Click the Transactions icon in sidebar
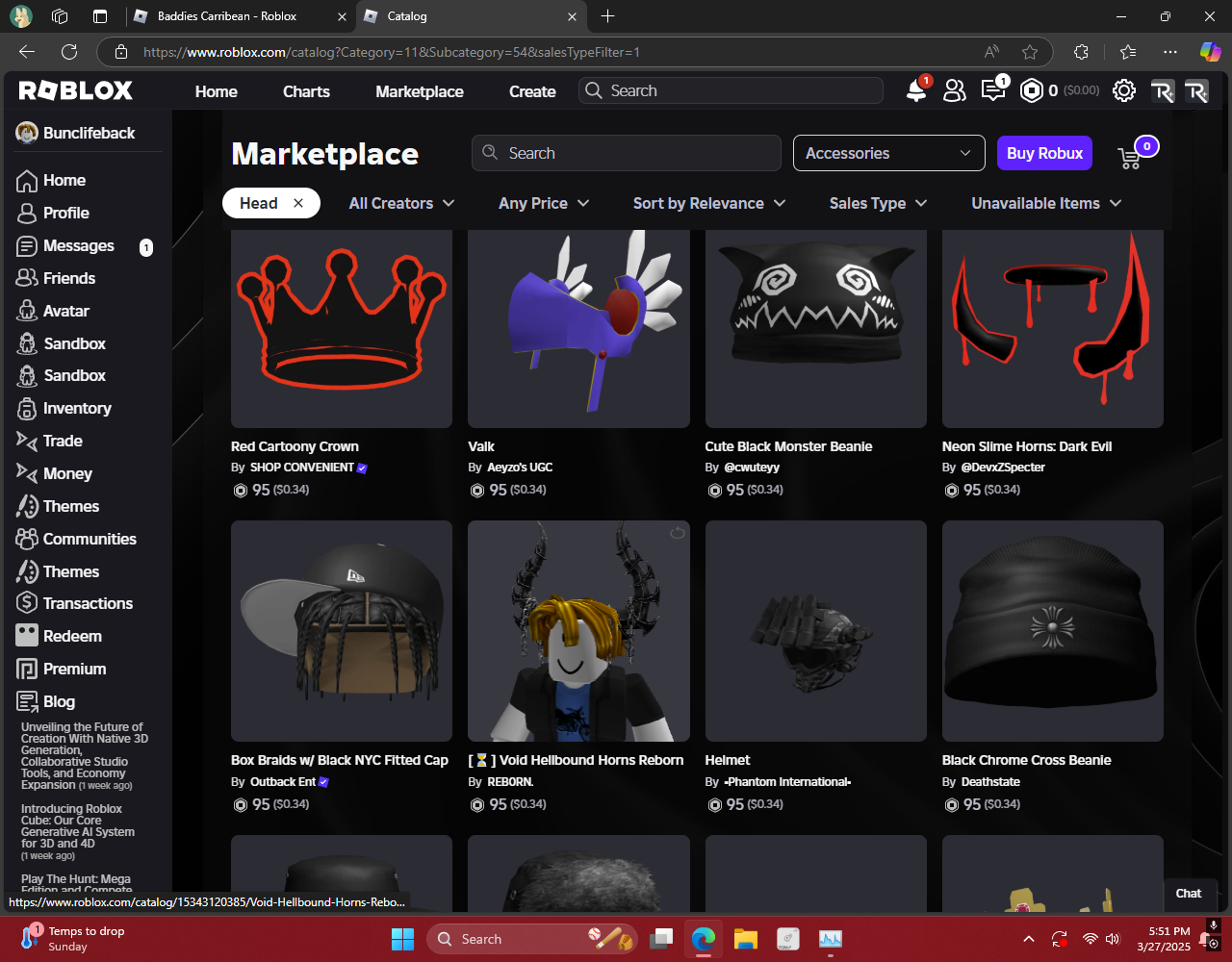The height and width of the screenshot is (962, 1232). pyautogui.click(x=27, y=603)
